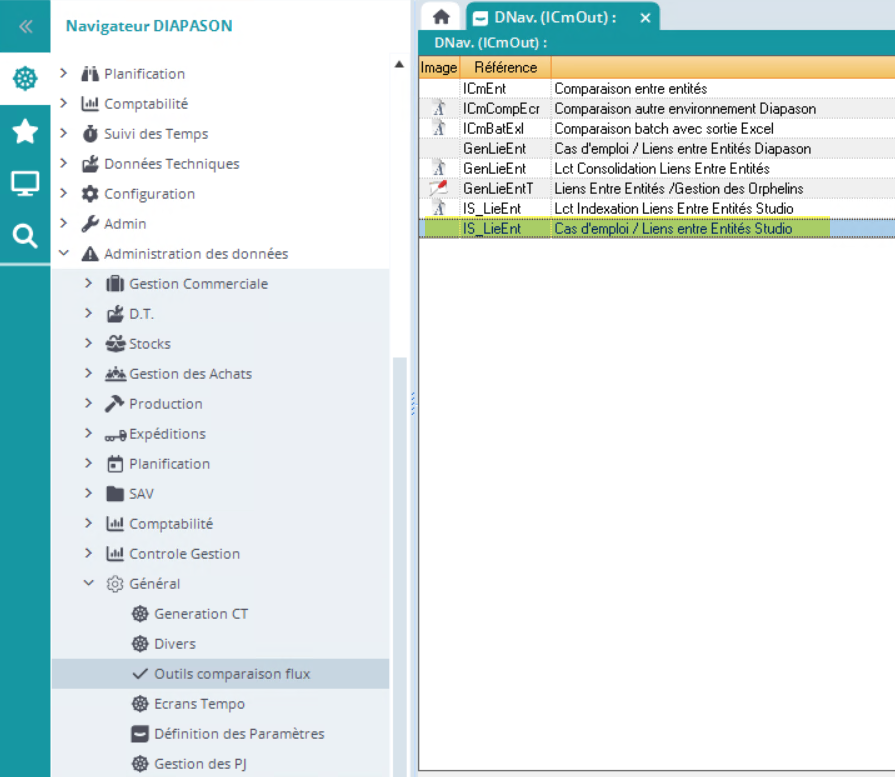The height and width of the screenshot is (777, 895).
Task: Click the icon in ICmCompEcr row
Action: 438,108
